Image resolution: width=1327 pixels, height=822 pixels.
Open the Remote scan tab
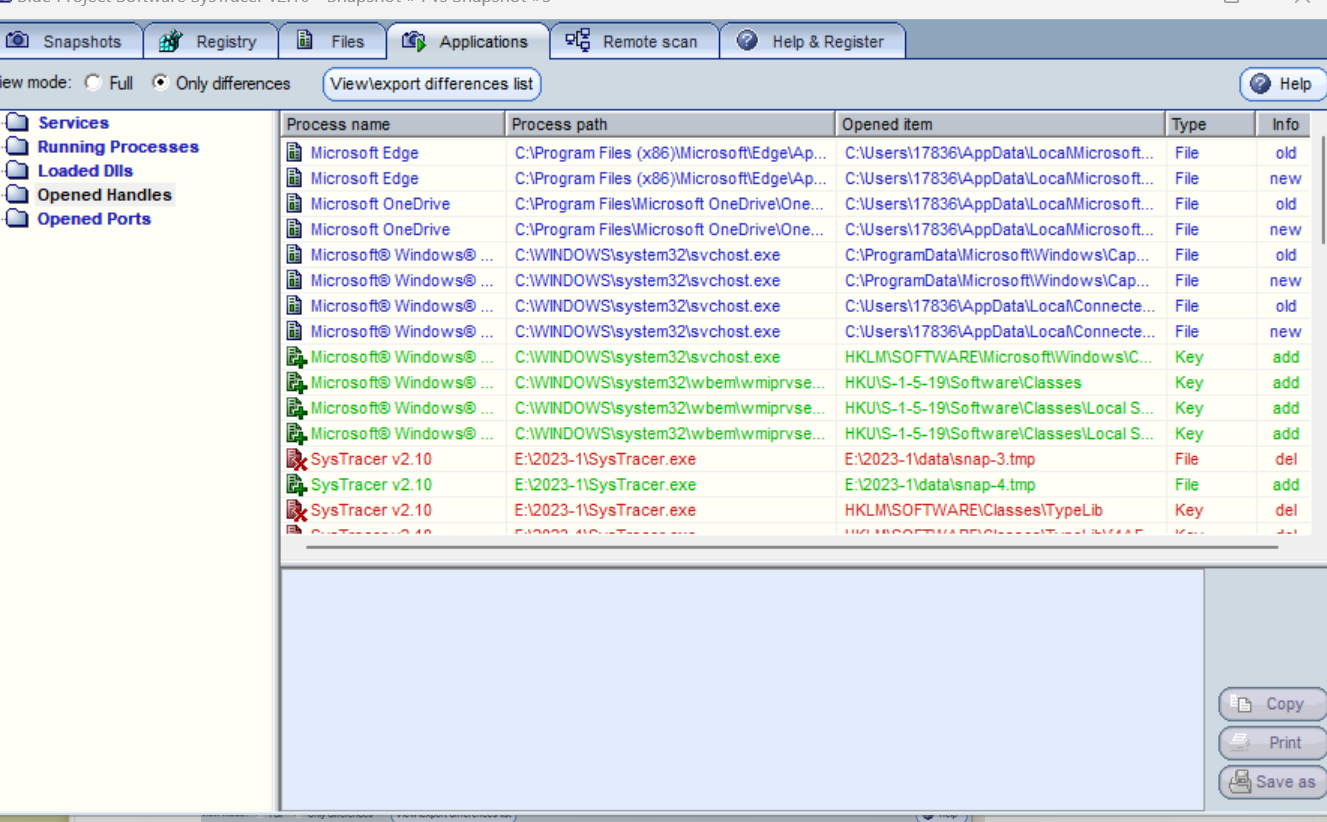(x=634, y=42)
